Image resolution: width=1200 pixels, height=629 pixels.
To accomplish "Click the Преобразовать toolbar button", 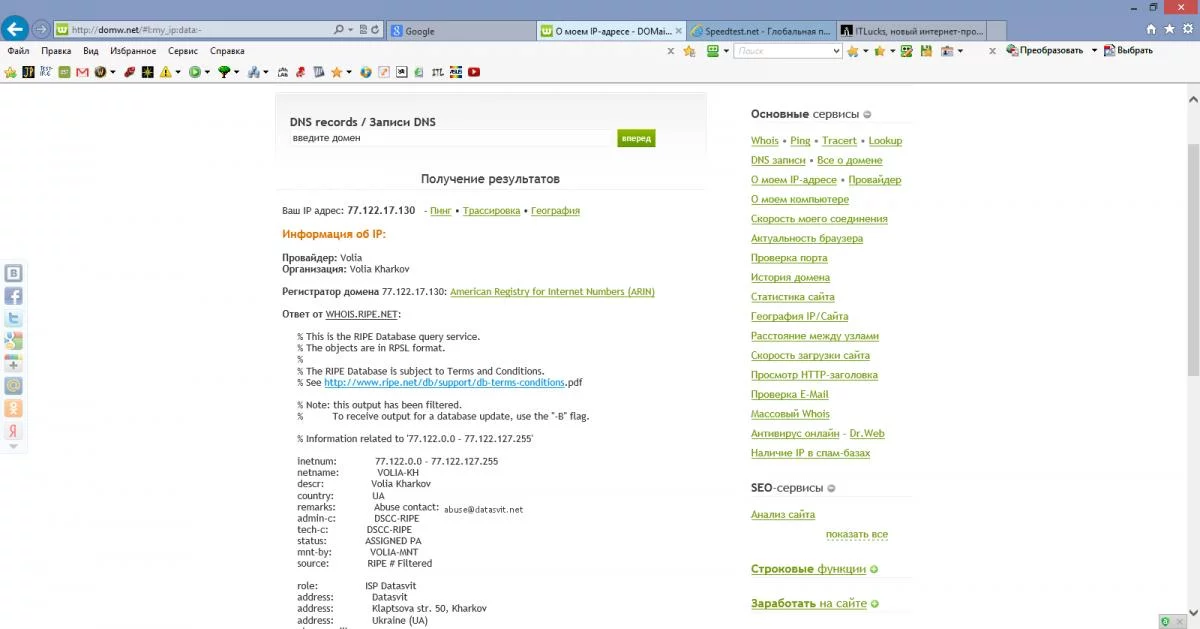I will pyautogui.click(x=1044, y=51).
